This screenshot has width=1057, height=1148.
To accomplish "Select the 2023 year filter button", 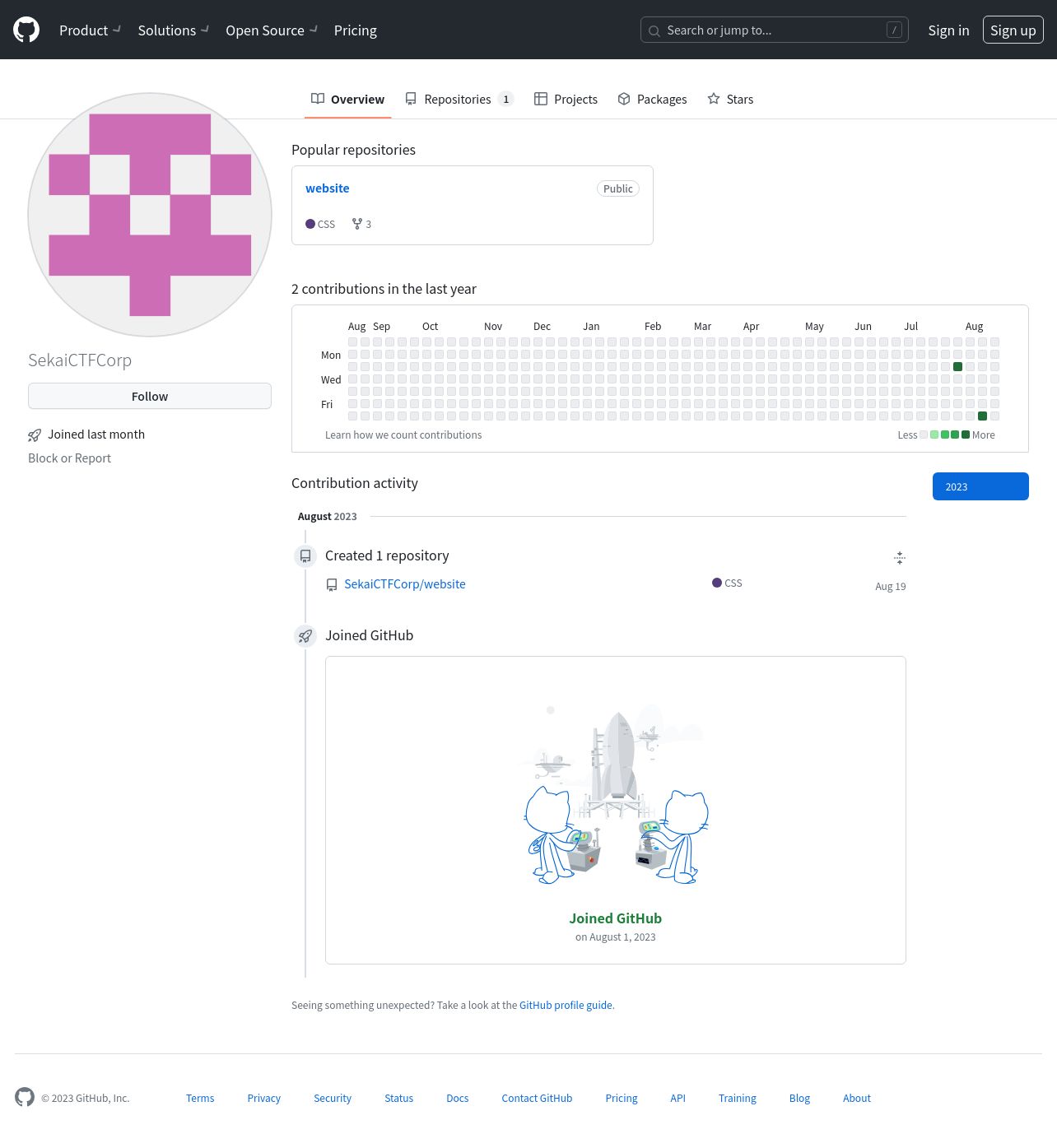I will [980, 486].
